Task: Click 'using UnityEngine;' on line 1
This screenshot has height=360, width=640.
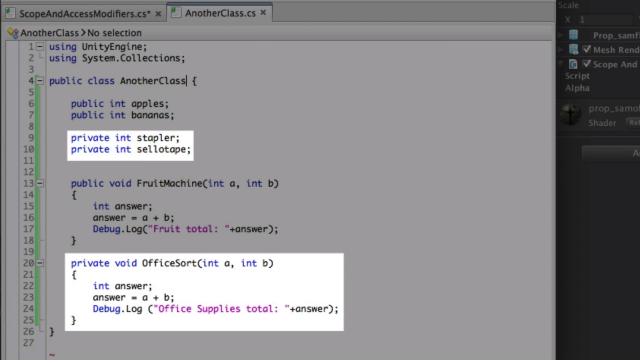Action: [x=98, y=47]
